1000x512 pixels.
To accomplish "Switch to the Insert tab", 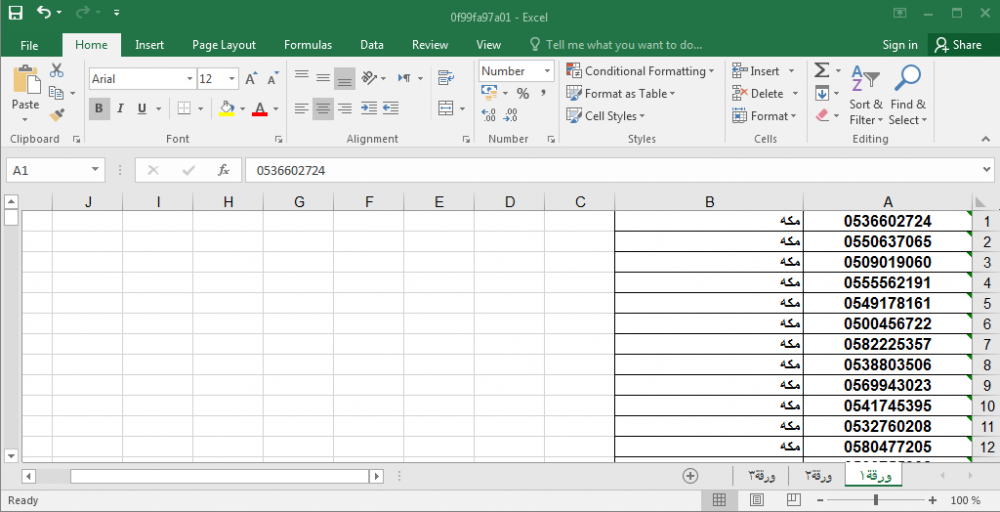I will coord(149,45).
